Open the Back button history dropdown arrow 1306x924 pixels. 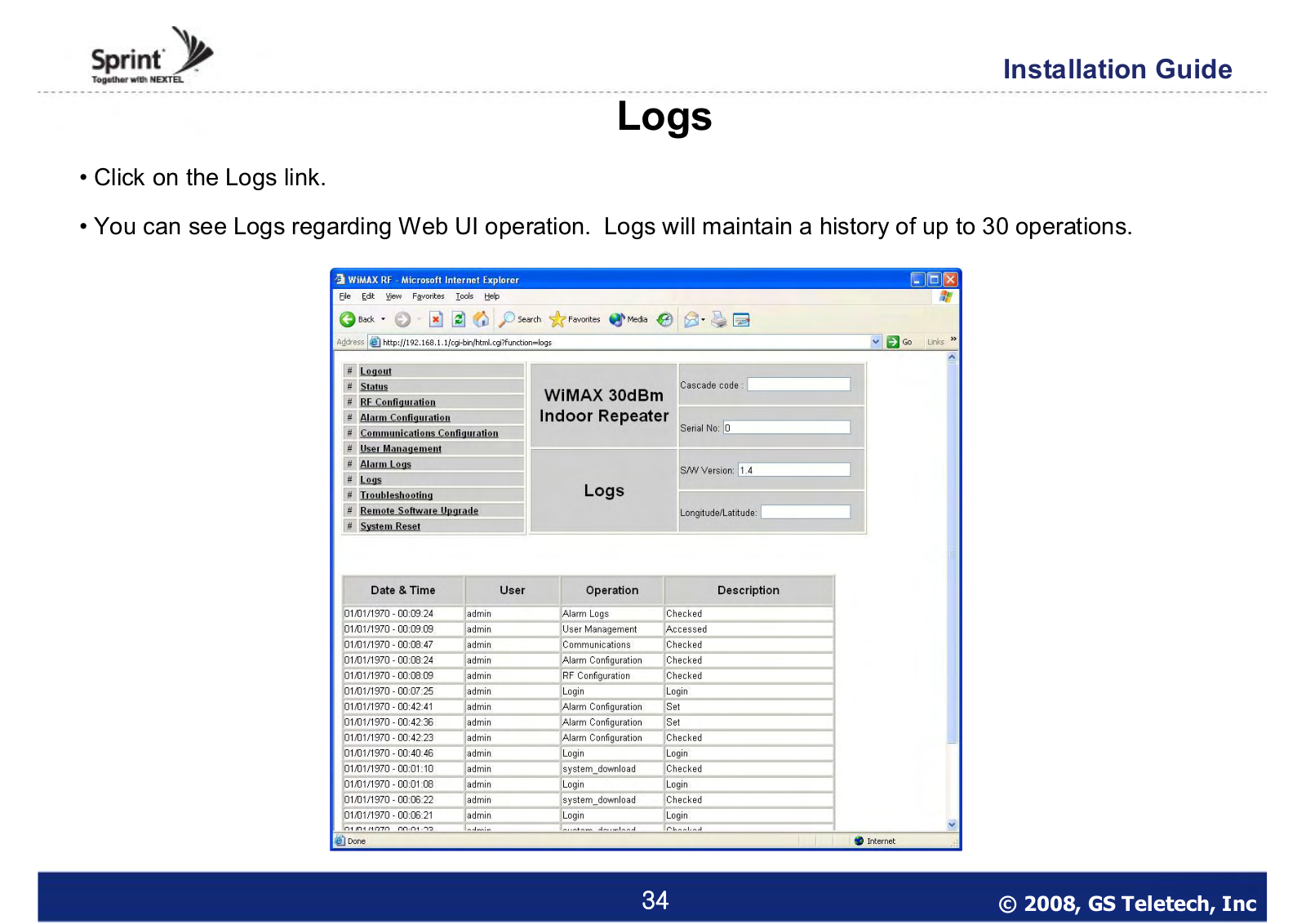click(x=383, y=319)
